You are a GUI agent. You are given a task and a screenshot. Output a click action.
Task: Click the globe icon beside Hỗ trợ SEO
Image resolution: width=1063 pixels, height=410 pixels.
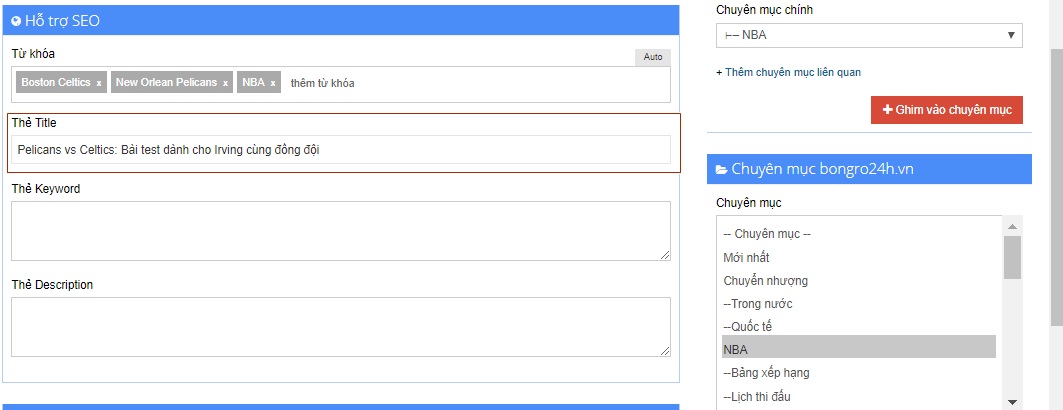point(16,20)
